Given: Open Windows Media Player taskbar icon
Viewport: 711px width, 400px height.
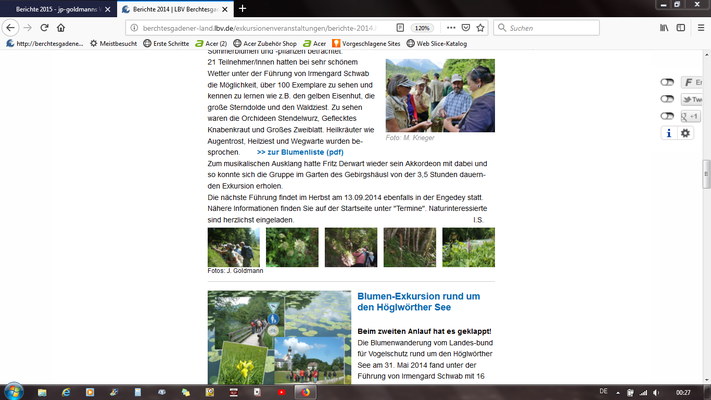Looking at the screenshot, I should (x=90, y=392).
